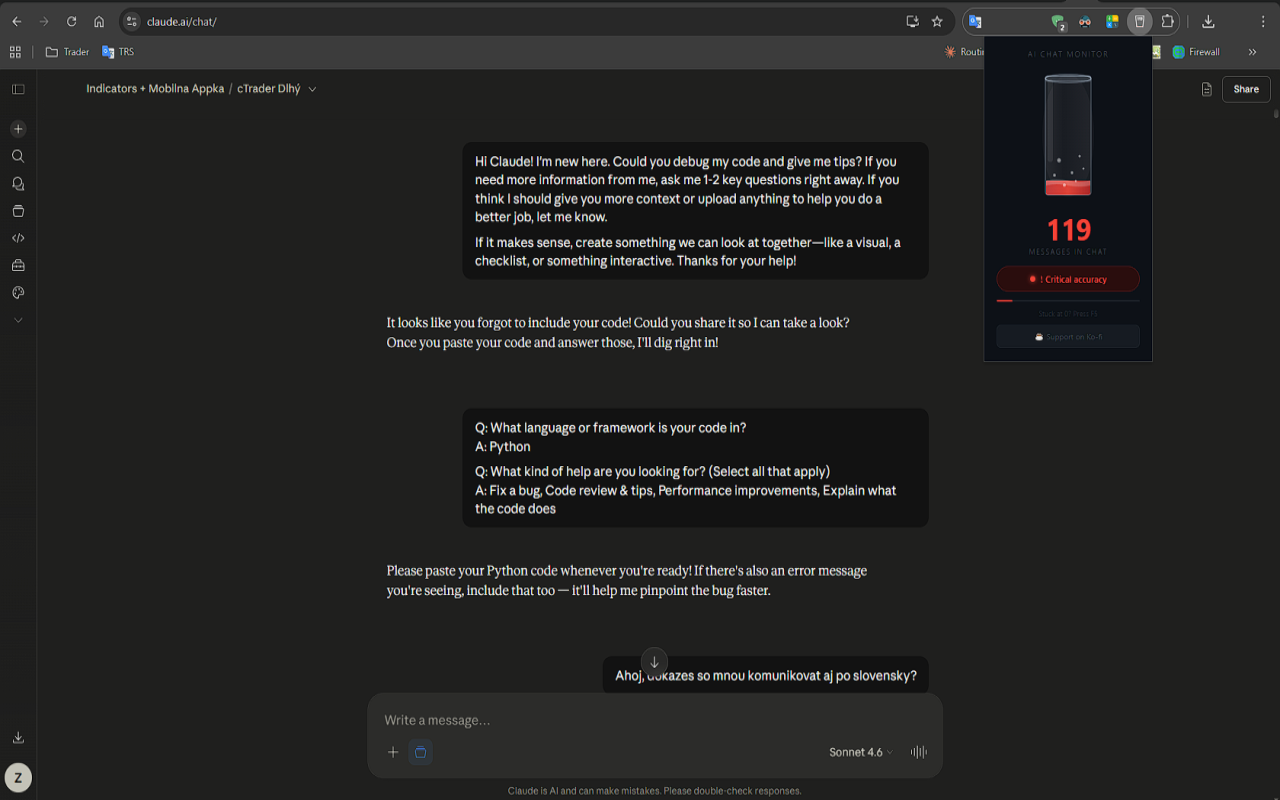Install app icon in address bar
The height and width of the screenshot is (800, 1280).
click(912, 21)
